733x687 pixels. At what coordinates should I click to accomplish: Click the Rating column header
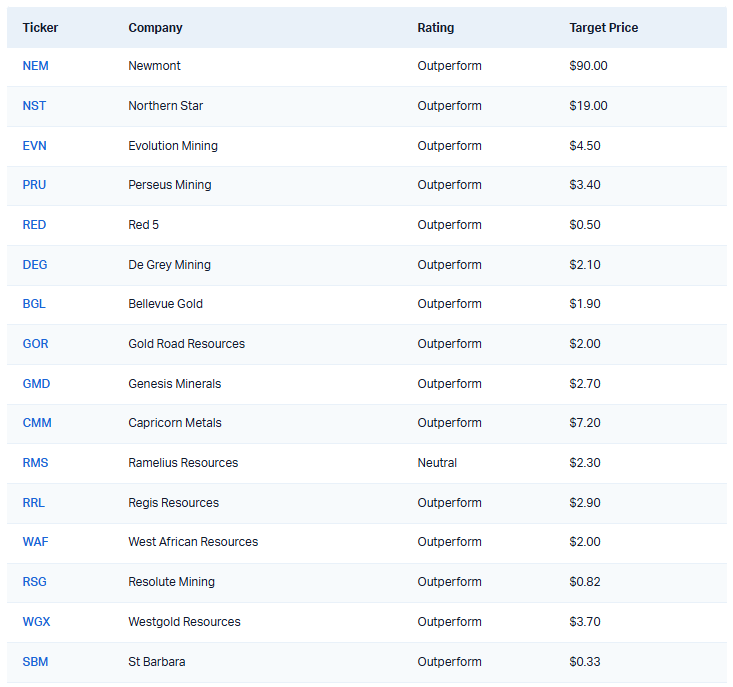(435, 28)
